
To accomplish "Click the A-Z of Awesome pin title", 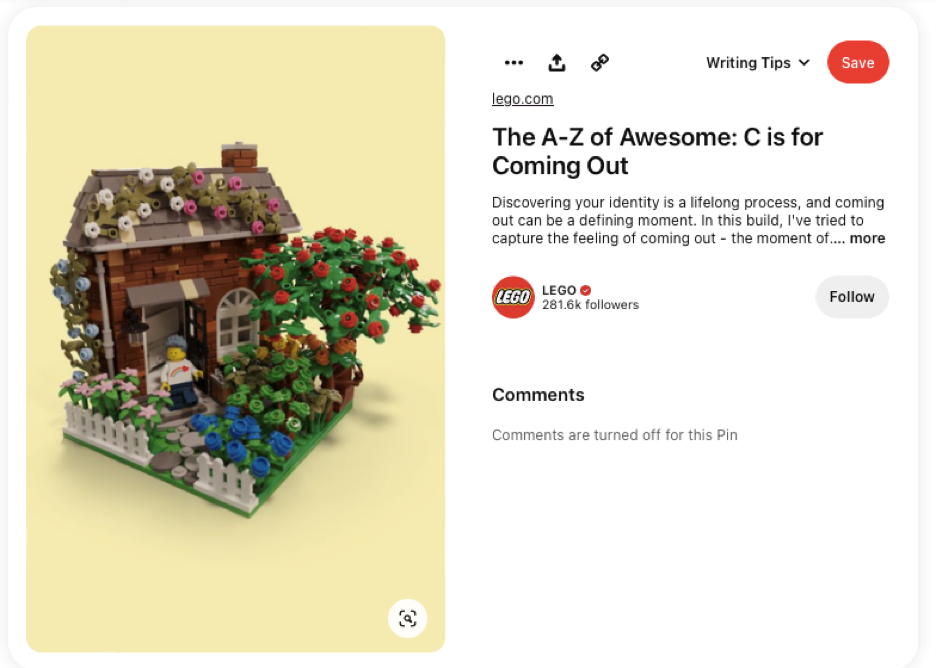I will pos(657,151).
